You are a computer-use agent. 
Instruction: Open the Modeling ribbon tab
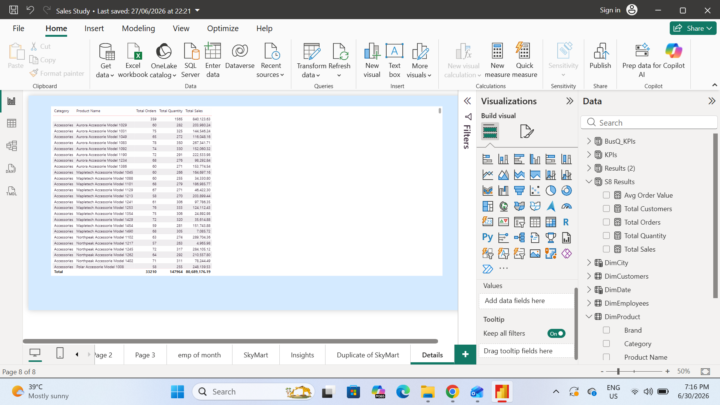[x=138, y=28]
